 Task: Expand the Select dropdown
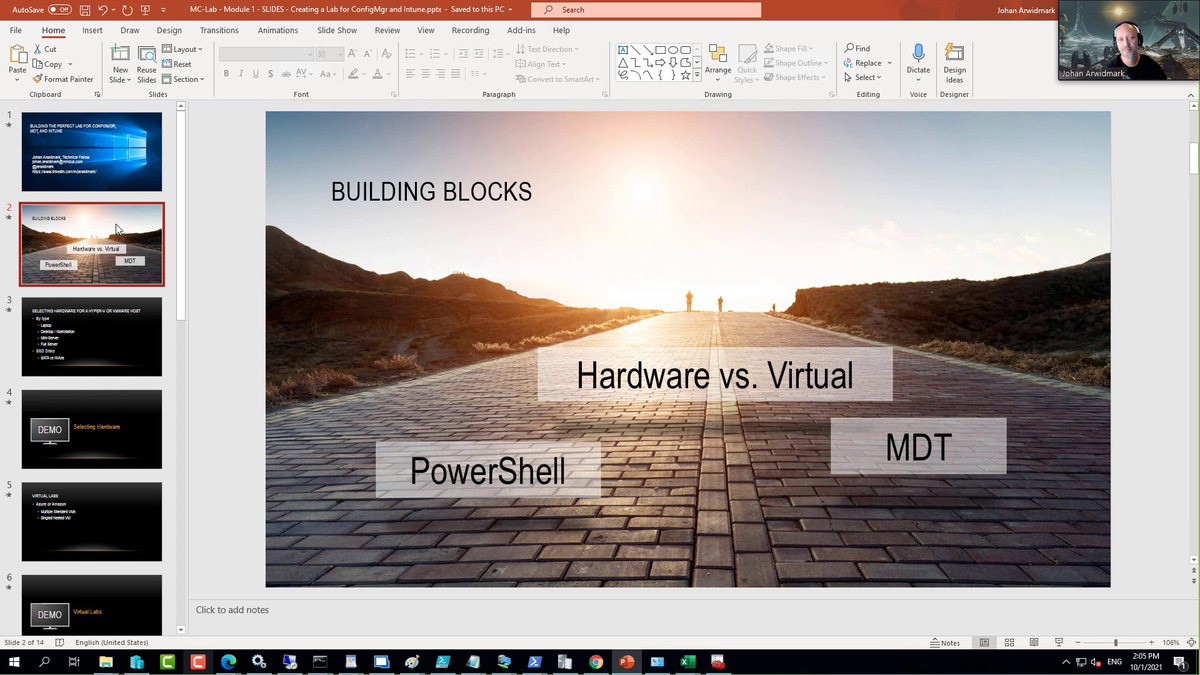[865, 77]
